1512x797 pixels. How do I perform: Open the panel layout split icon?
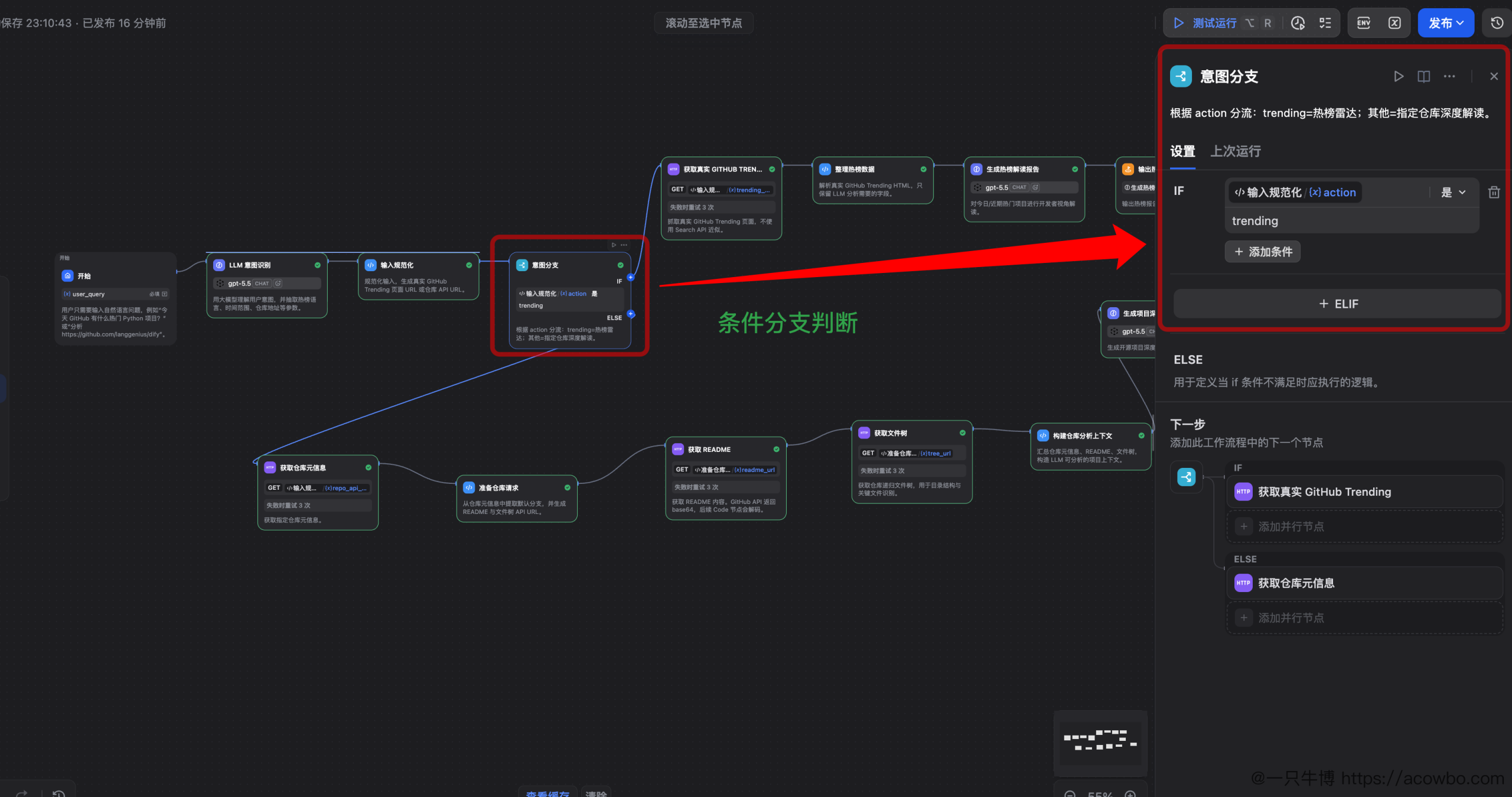[x=1424, y=76]
